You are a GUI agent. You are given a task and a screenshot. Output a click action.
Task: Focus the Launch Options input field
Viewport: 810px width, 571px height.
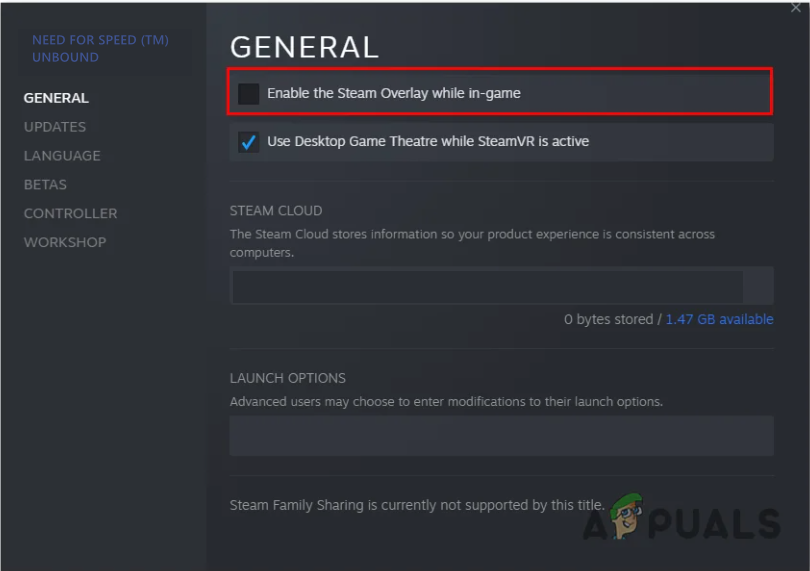501,436
